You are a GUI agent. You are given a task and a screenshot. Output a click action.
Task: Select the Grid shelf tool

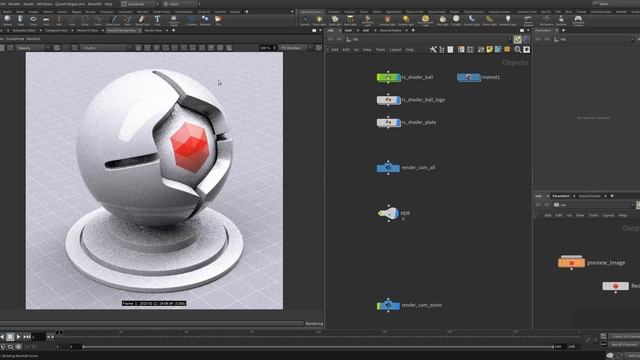(46, 20)
